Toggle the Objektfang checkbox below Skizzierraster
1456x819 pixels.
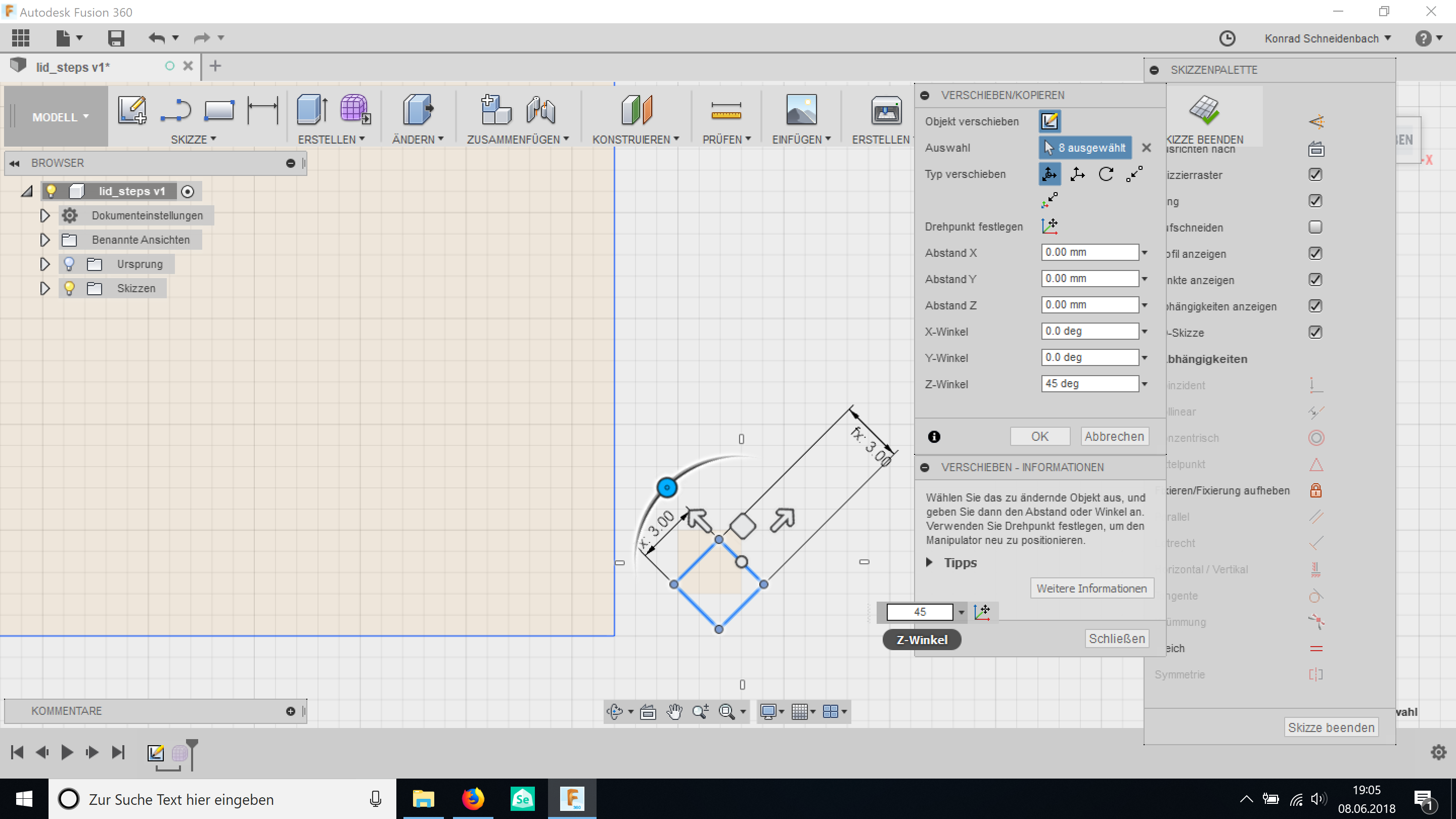point(1315,201)
